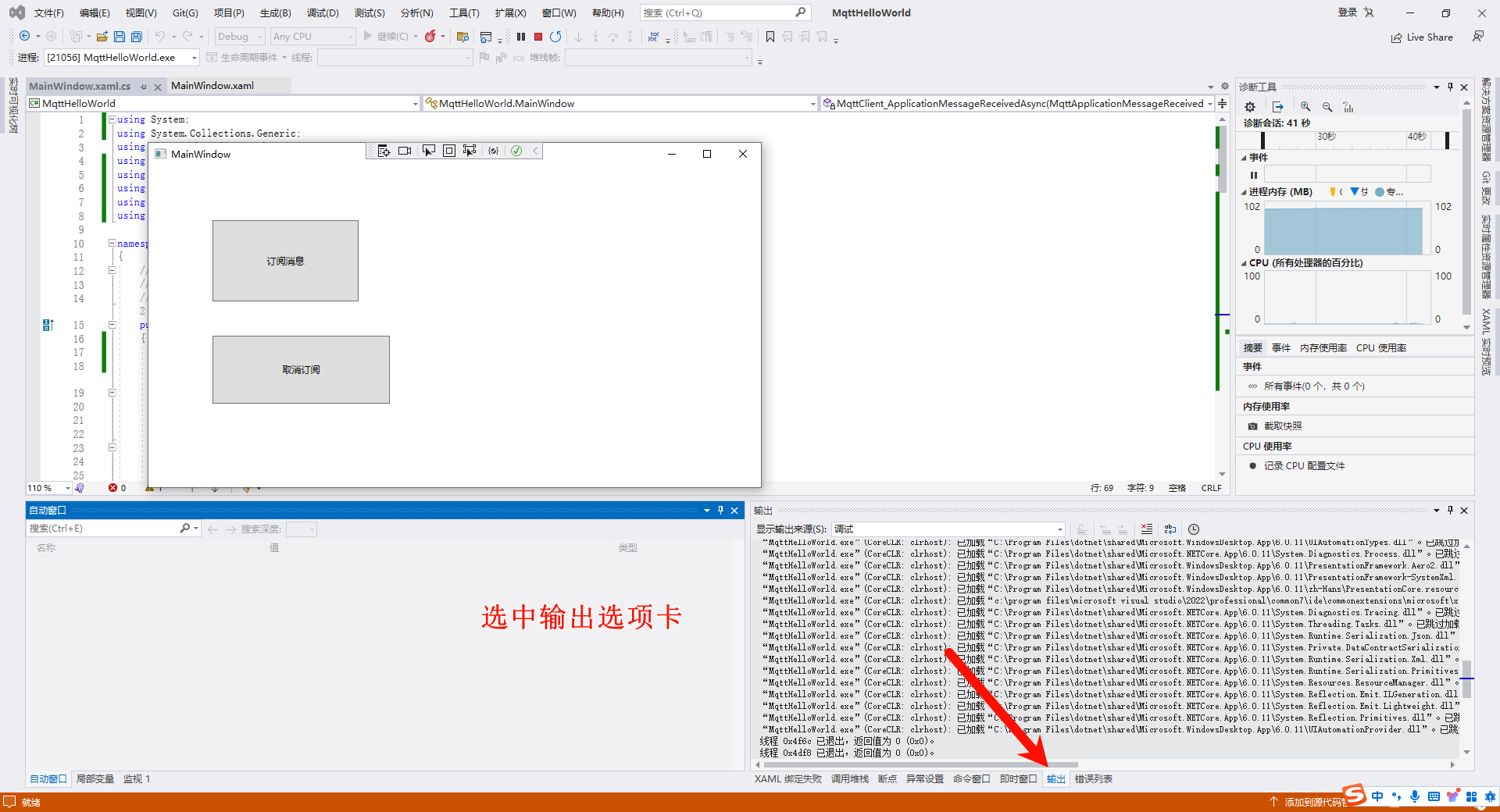This screenshot has width=1500, height=812.
Task: Click the 截取快照 link
Action: click(x=1283, y=426)
